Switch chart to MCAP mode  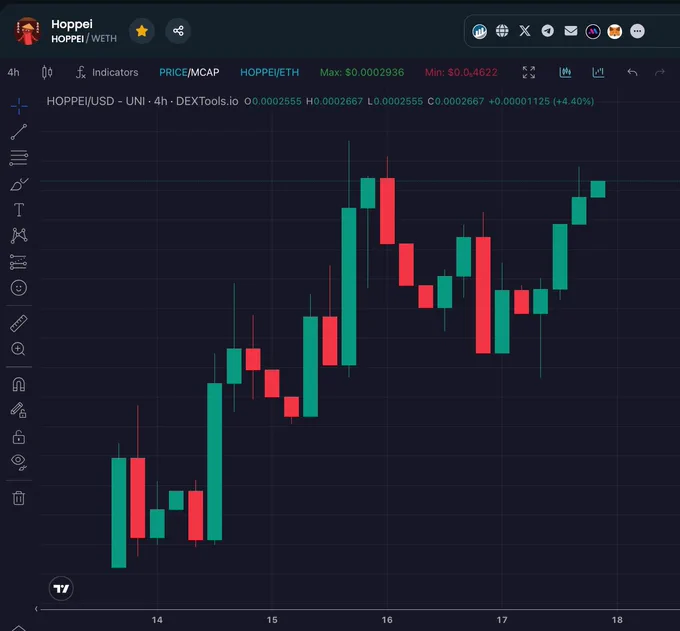205,72
